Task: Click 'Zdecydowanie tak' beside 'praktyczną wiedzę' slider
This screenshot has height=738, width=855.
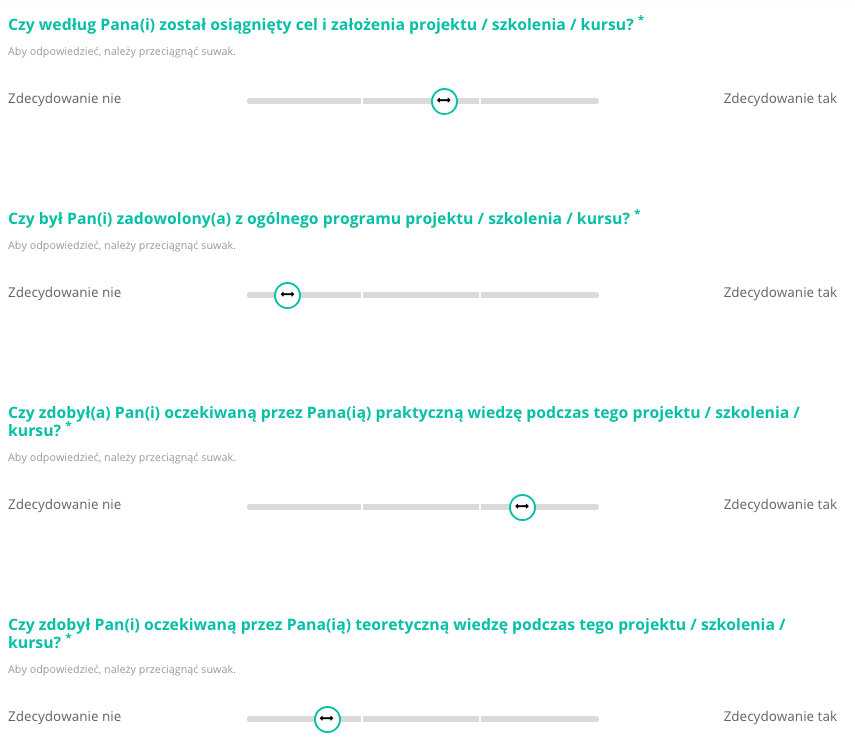Action: [x=780, y=505]
